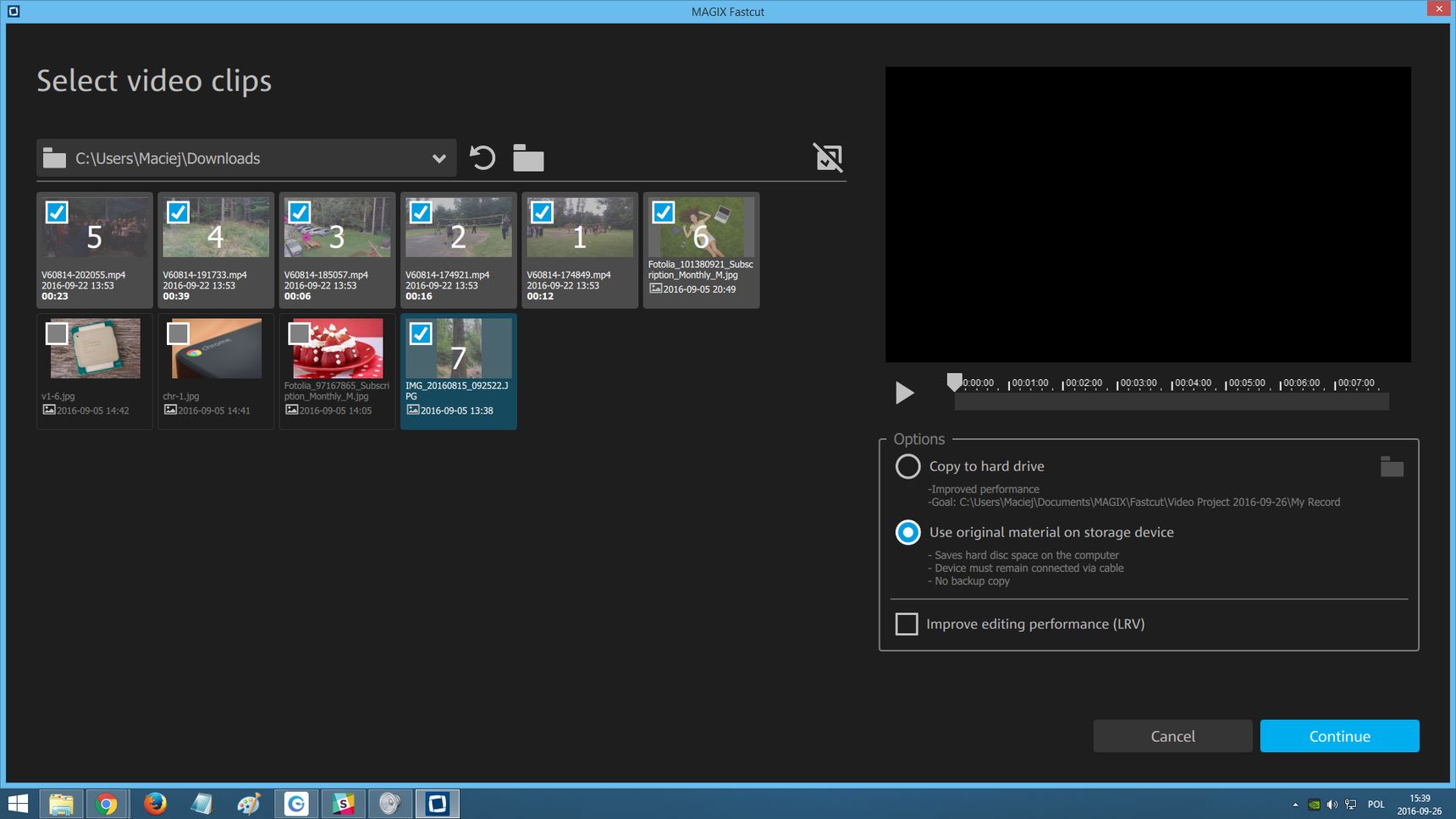
Task: Click the Cancel button
Action: 1172,736
